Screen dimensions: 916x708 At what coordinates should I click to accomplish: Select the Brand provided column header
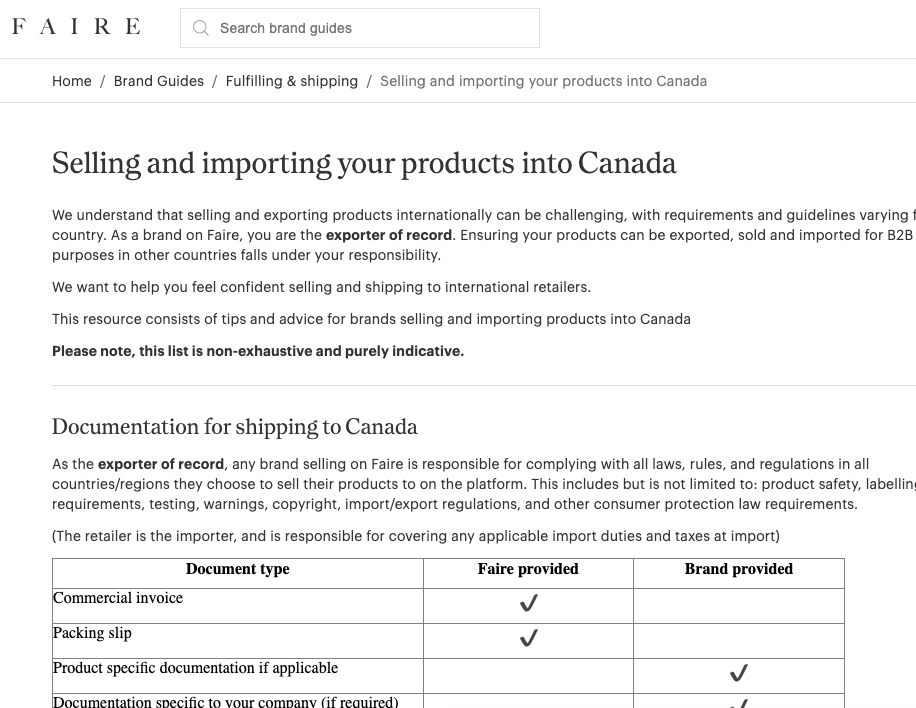pyautogui.click(x=739, y=570)
